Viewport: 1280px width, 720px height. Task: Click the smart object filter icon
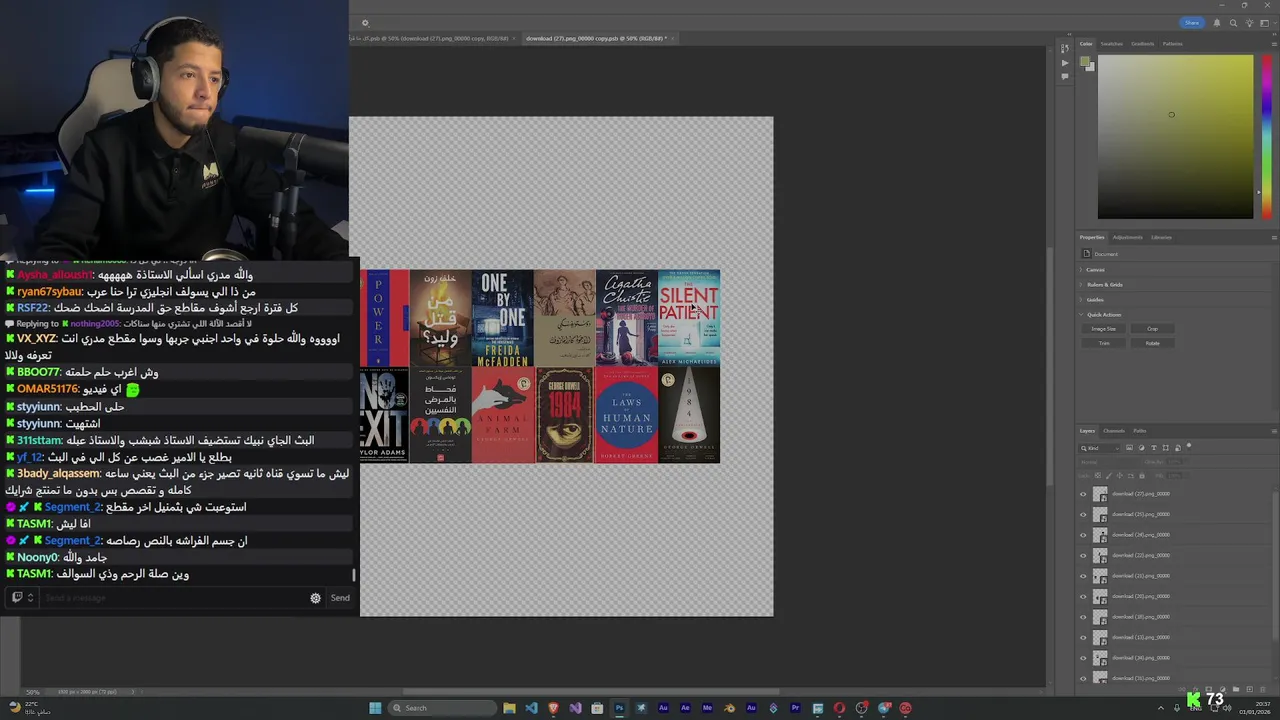pyautogui.click(x=1178, y=448)
